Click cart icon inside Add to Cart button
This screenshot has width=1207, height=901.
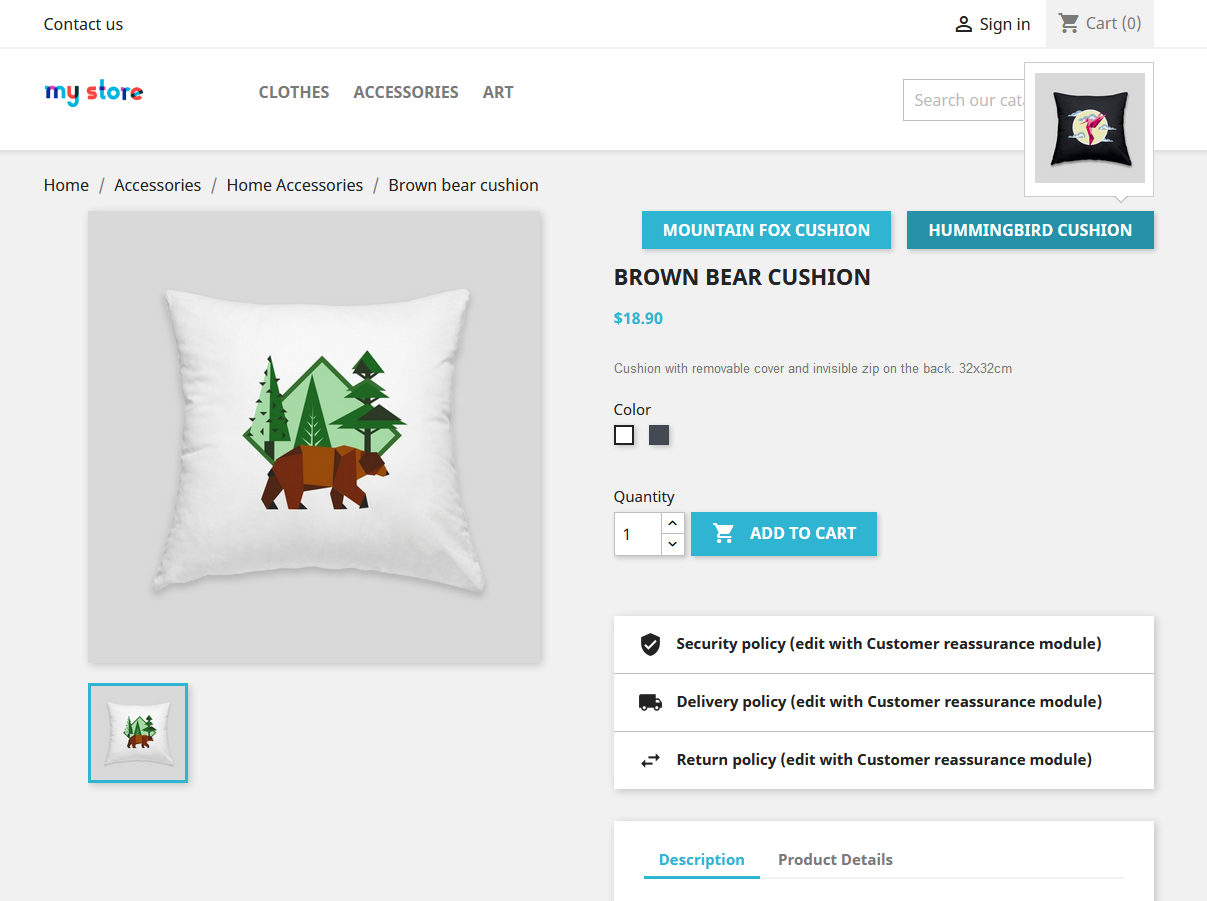tap(724, 534)
